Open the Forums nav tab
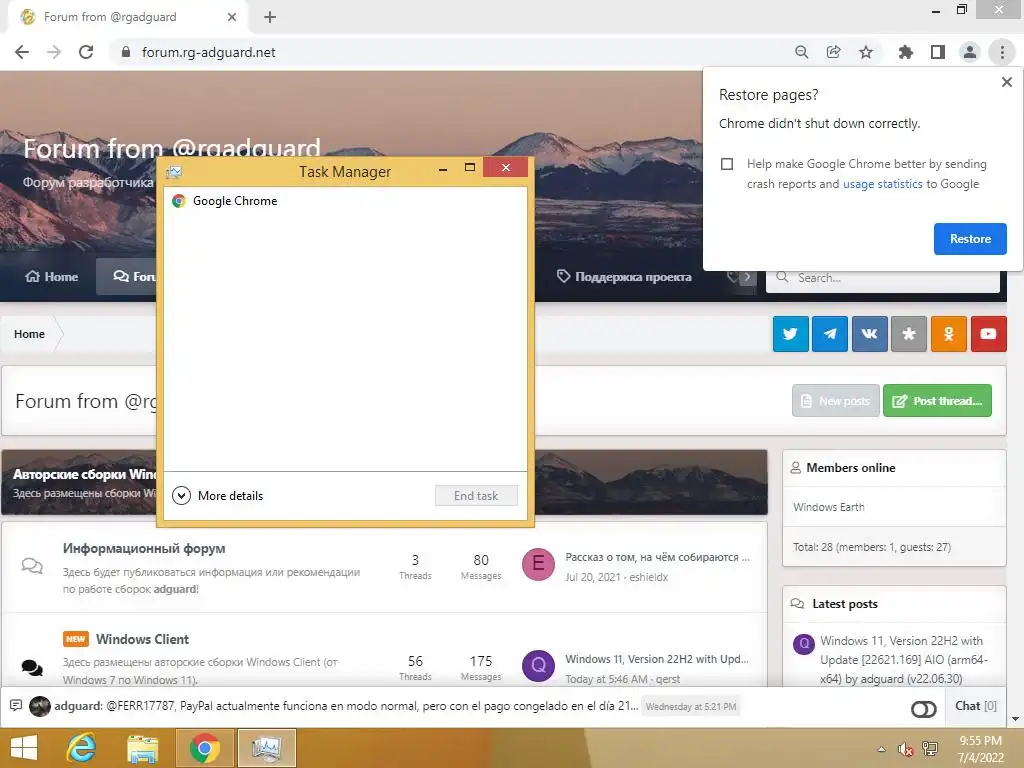 click(128, 277)
